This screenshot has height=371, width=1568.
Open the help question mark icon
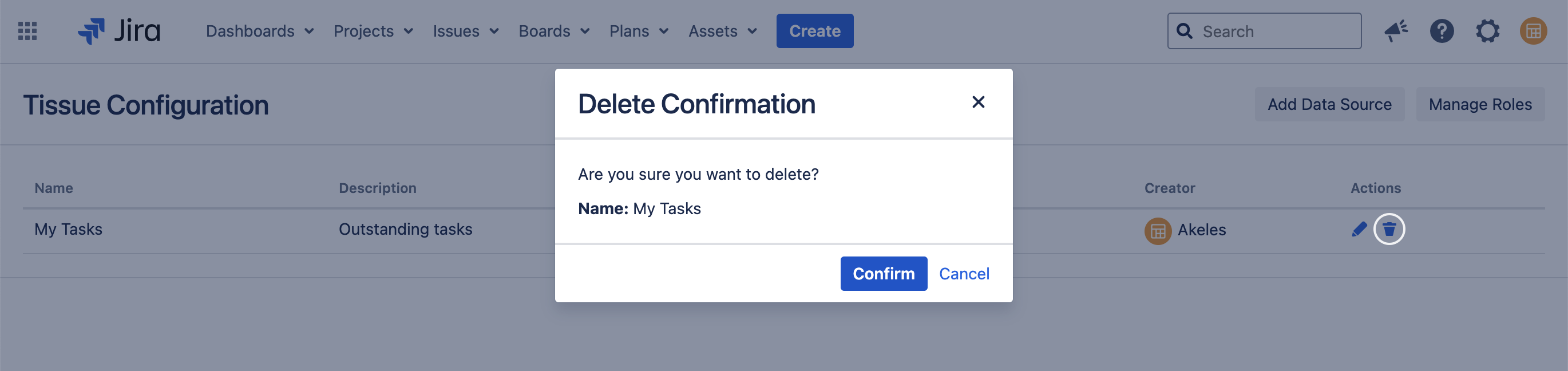point(1442,31)
